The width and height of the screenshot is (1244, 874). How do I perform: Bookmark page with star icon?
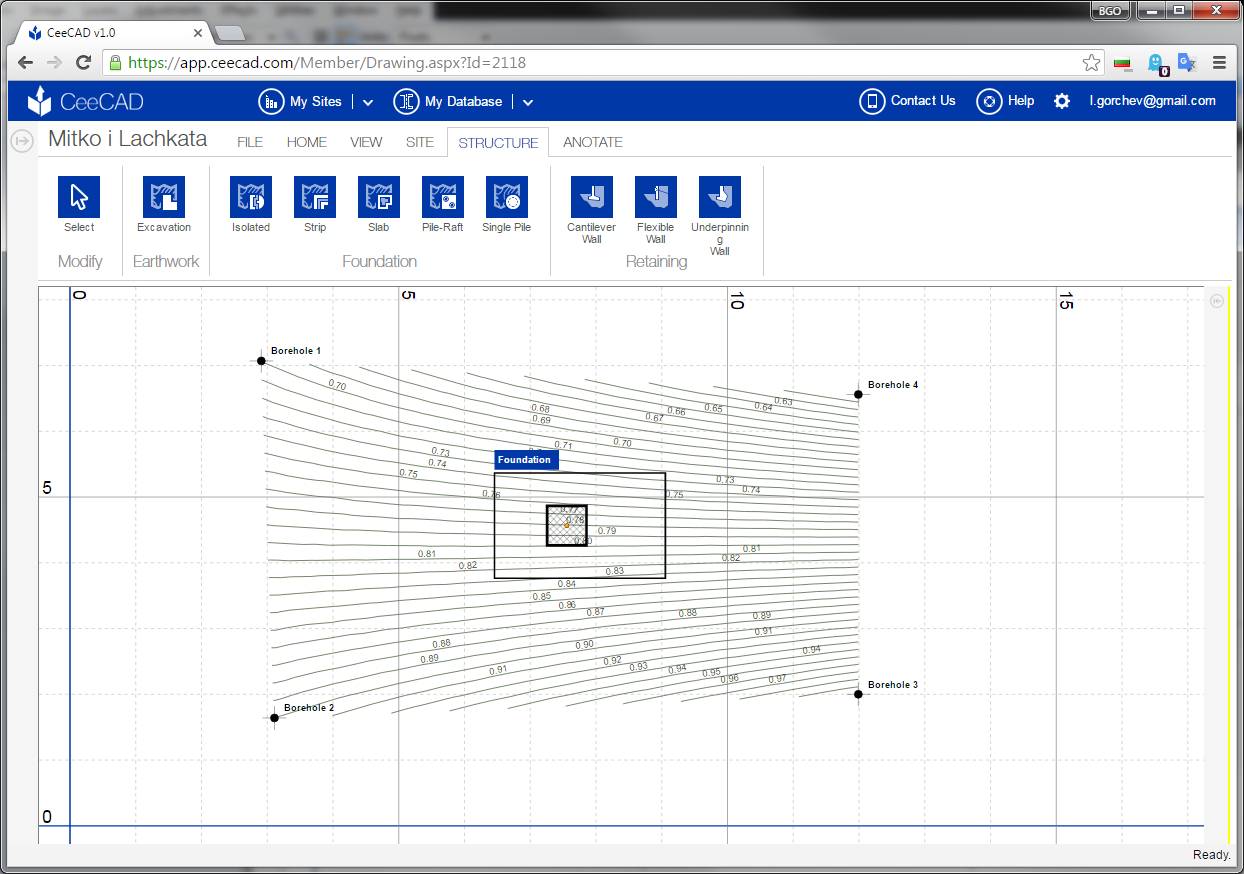tap(1091, 63)
